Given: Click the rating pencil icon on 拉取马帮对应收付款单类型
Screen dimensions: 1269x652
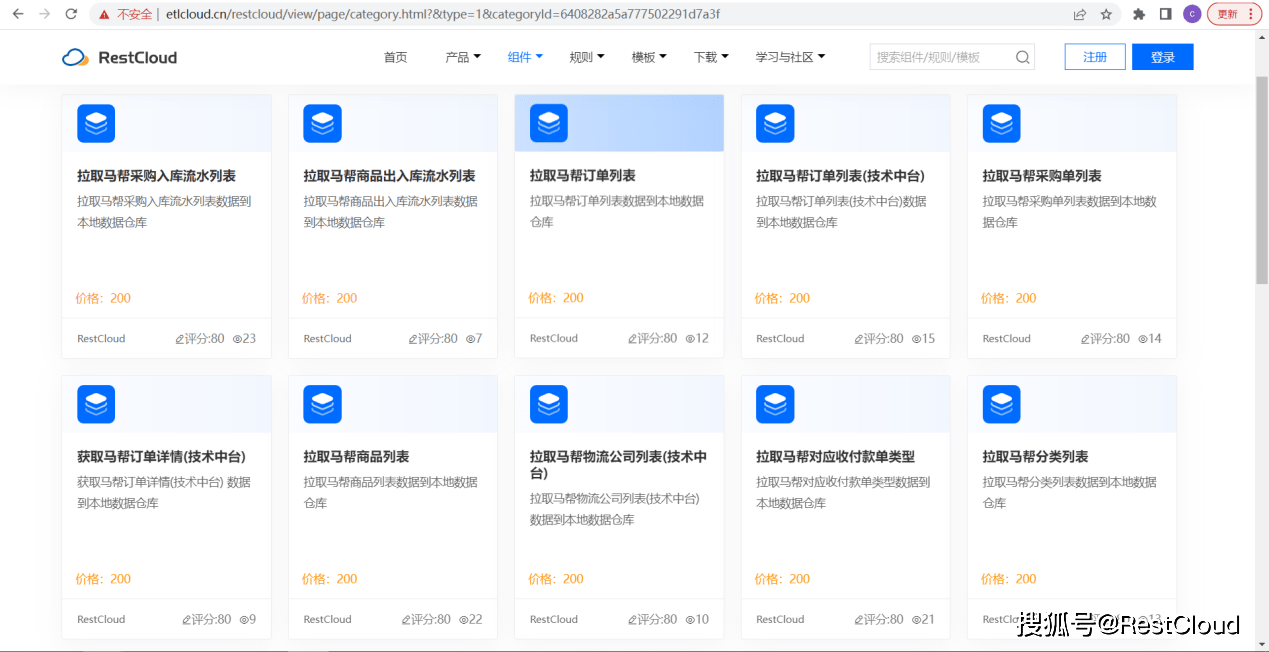Looking at the screenshot, I should 859,620.
